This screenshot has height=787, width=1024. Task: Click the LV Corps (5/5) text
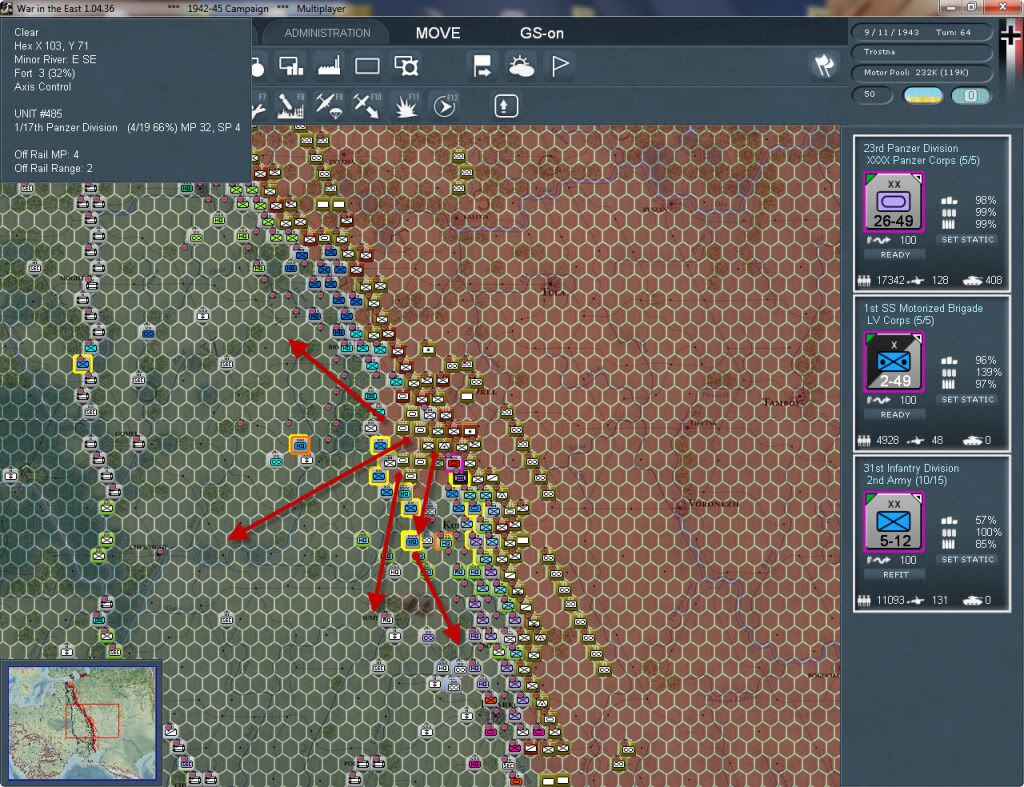point(900,321)
